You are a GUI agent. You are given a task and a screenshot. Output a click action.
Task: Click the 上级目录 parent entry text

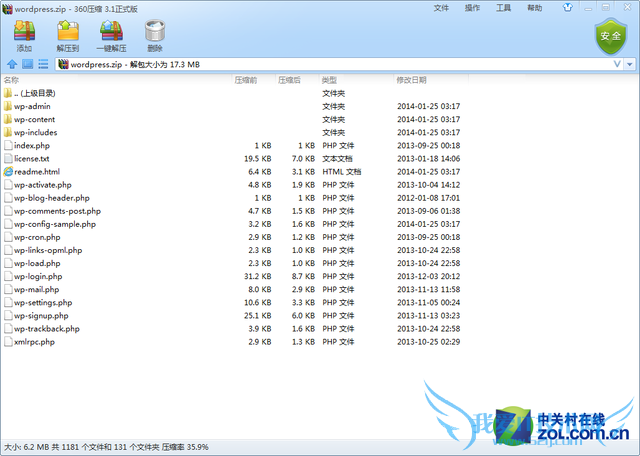(x=38, y=93)
